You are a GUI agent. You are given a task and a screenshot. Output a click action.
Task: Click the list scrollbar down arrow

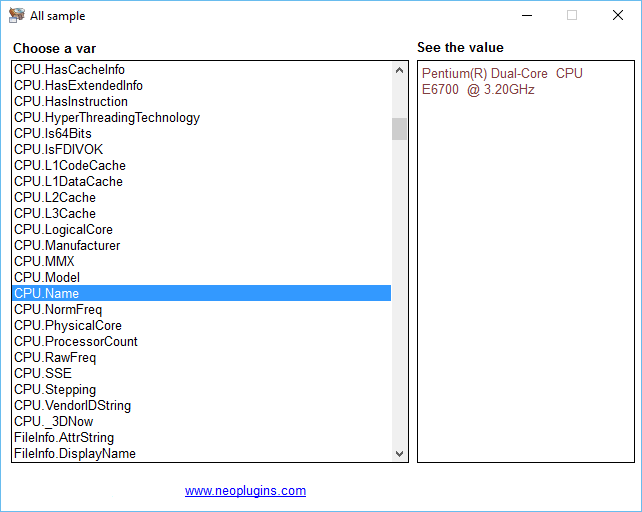coord(400,453)
